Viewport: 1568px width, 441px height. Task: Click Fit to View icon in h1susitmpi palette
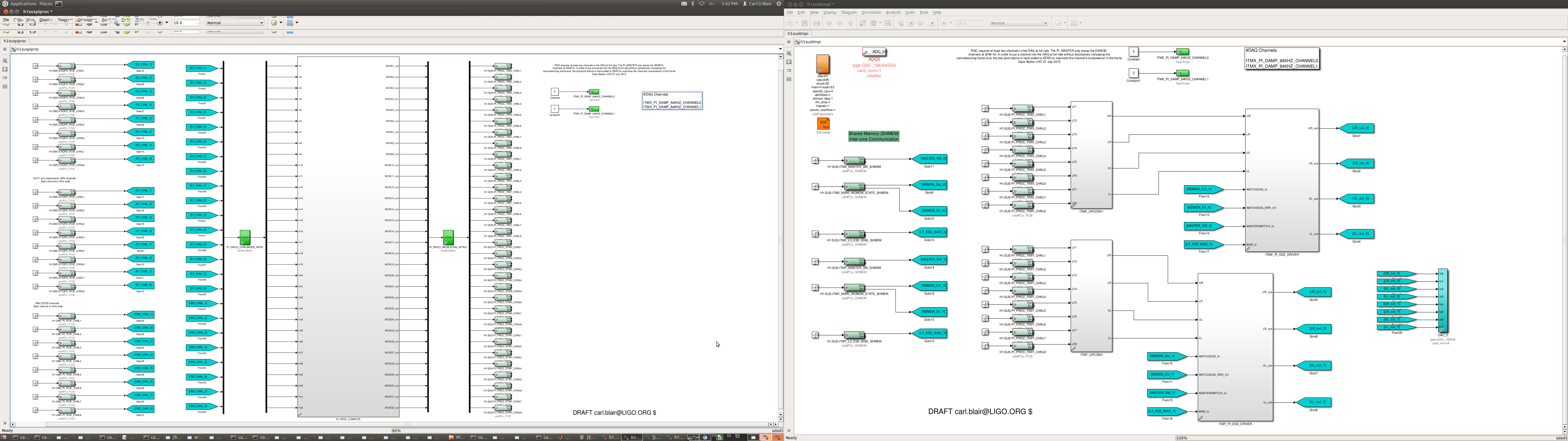[789, 62]
